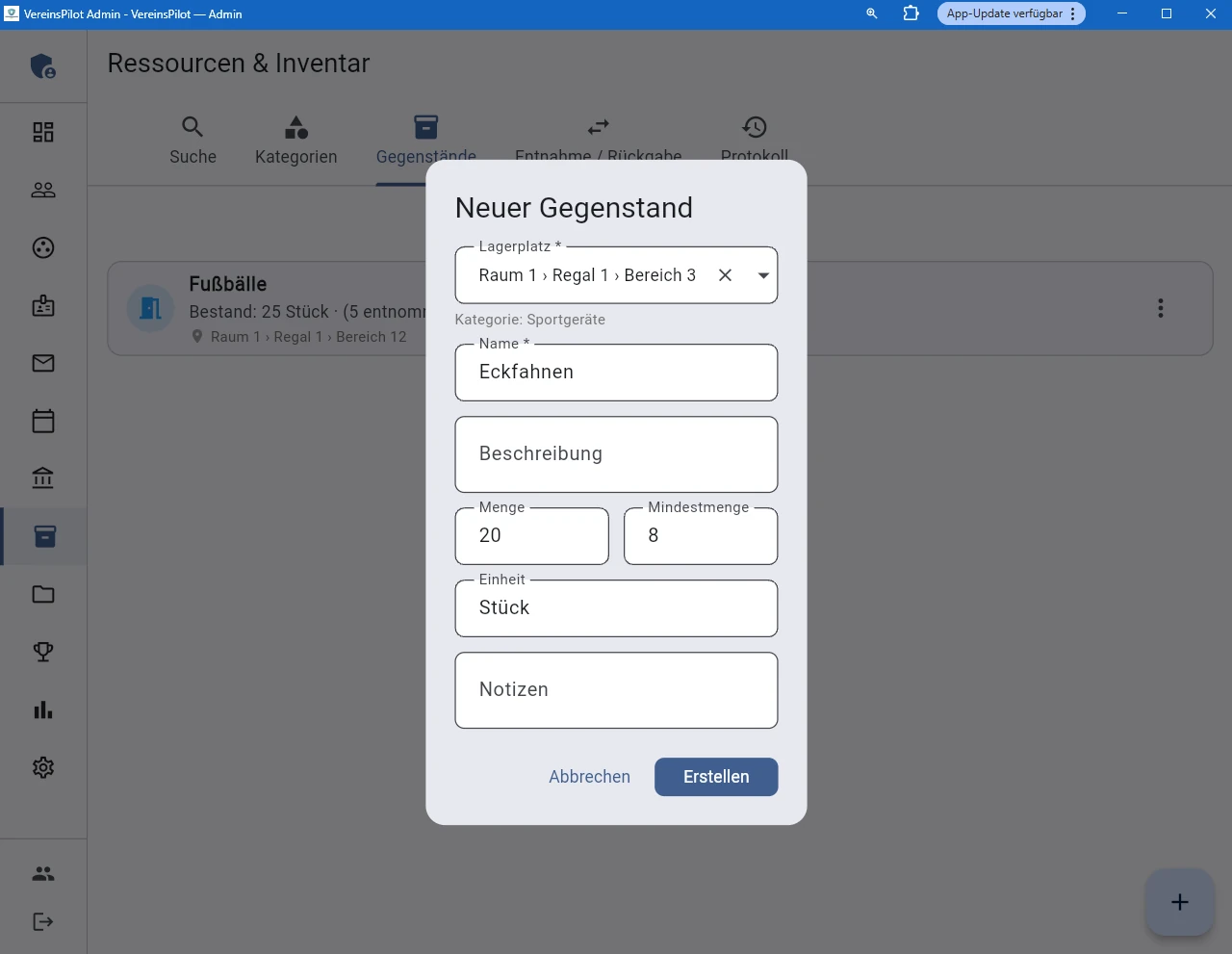This screenshot has height=954, width=1232.
Task: Open the dashboard icon in sidebar
Action: [x=43, y=132]
